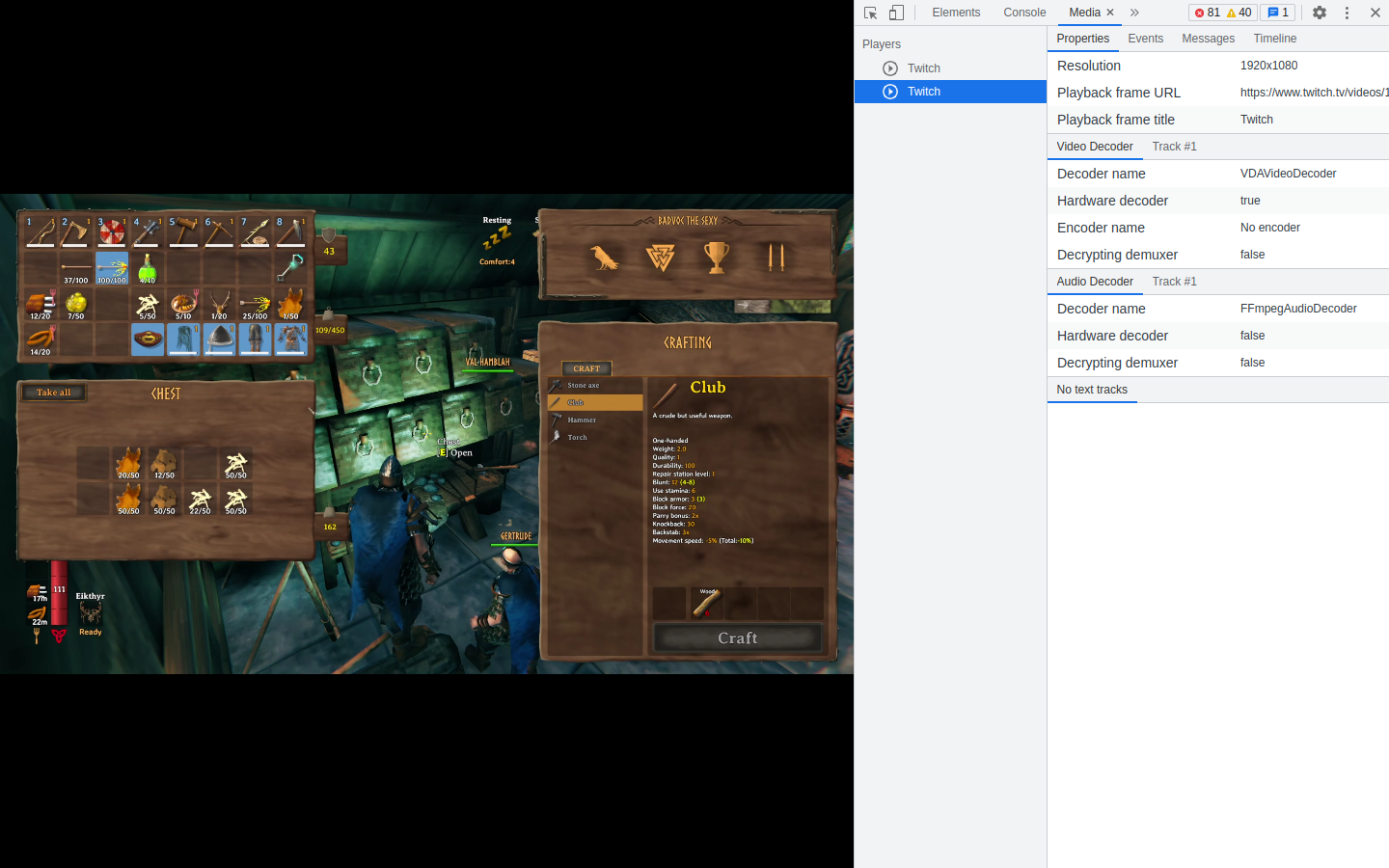Open the Events tab
The width and height of the screenshot is (1389, 868).
[x=1146, y=39]
